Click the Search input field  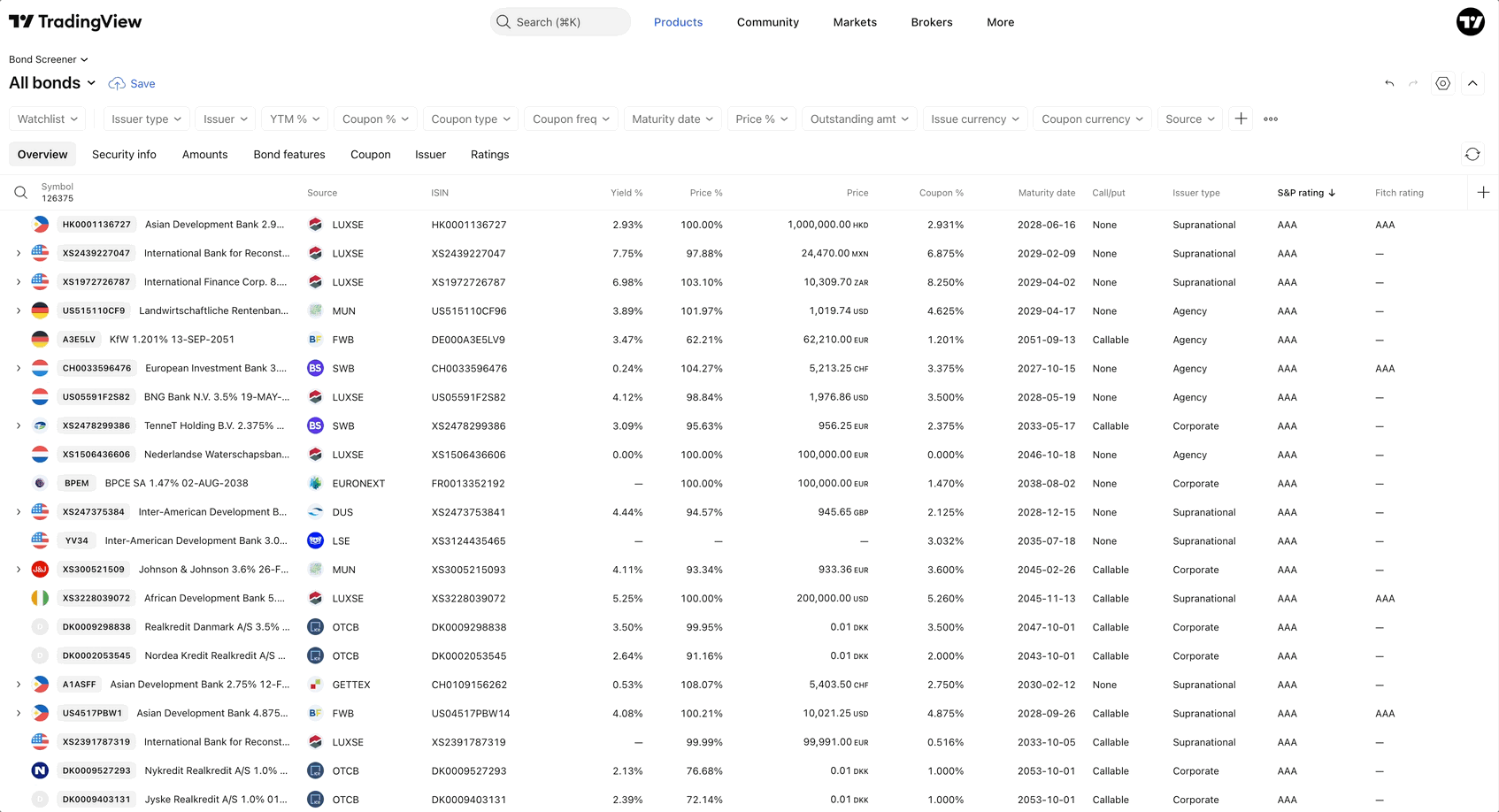click(560, 22)
